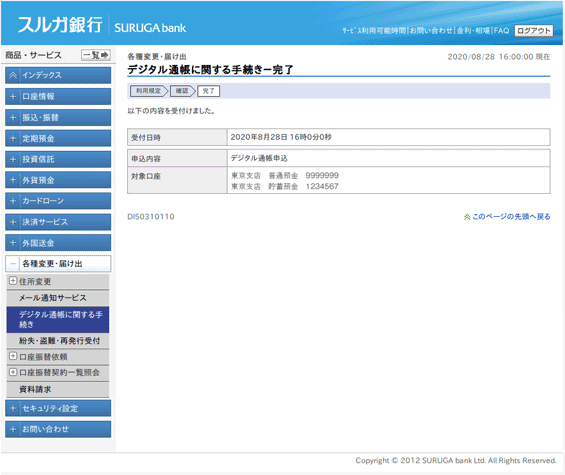
Task: Click the スルガ銀行 SURUGA bank logo
Action: [x=102, y=25]
